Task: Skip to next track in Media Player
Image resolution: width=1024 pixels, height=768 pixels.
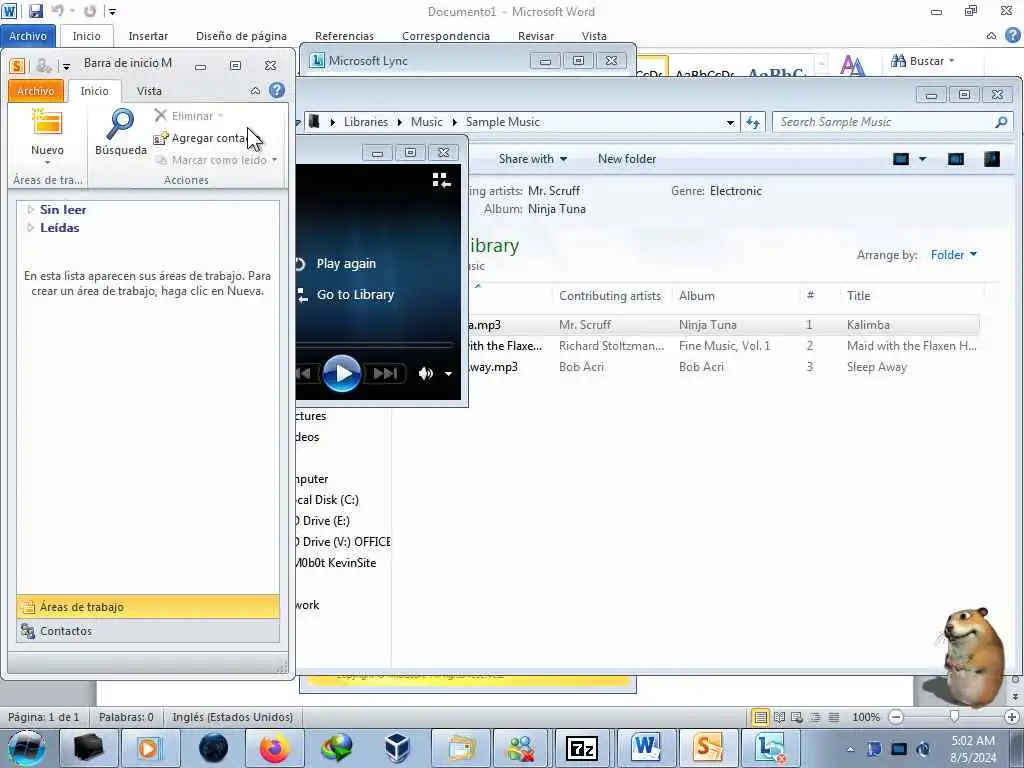Action: pos(385,374)
